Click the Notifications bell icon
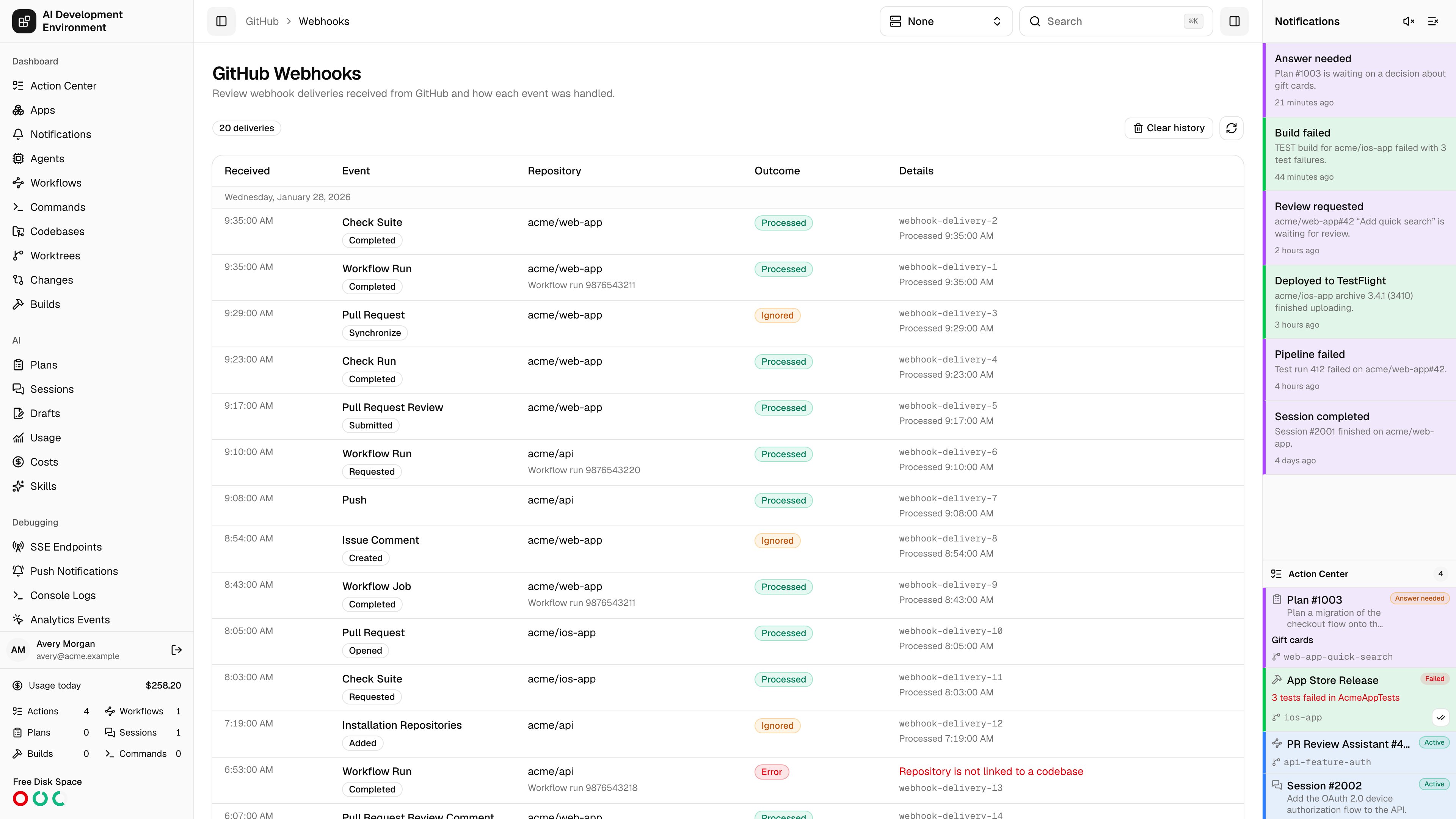 pos(18,135)
